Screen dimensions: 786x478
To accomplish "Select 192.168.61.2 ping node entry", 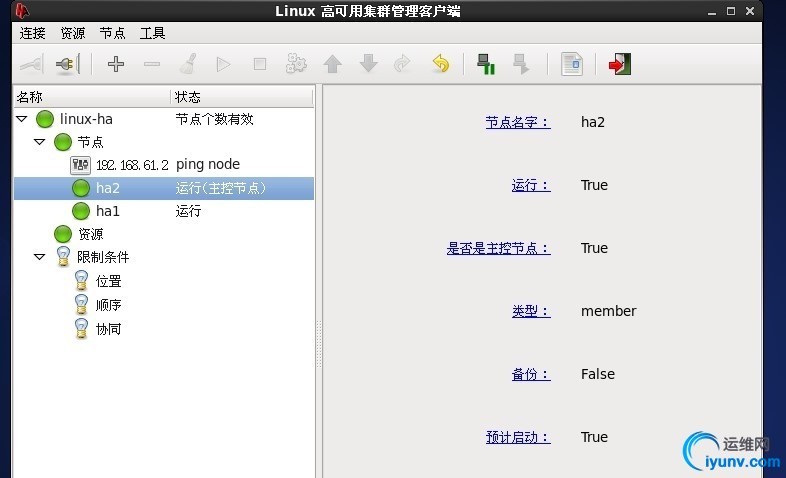I will [132, 165].
